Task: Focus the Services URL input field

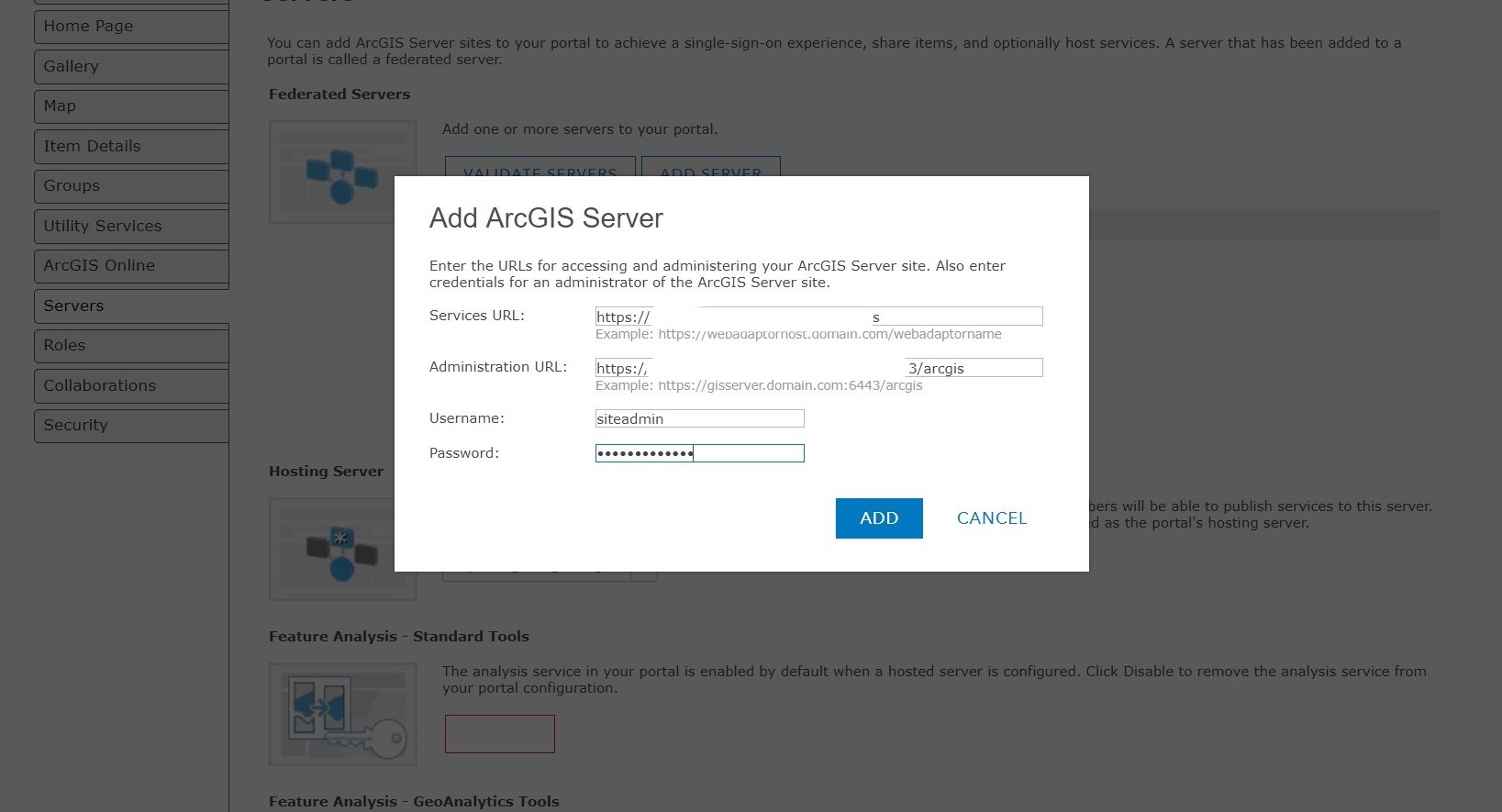Action: (818, 317)
